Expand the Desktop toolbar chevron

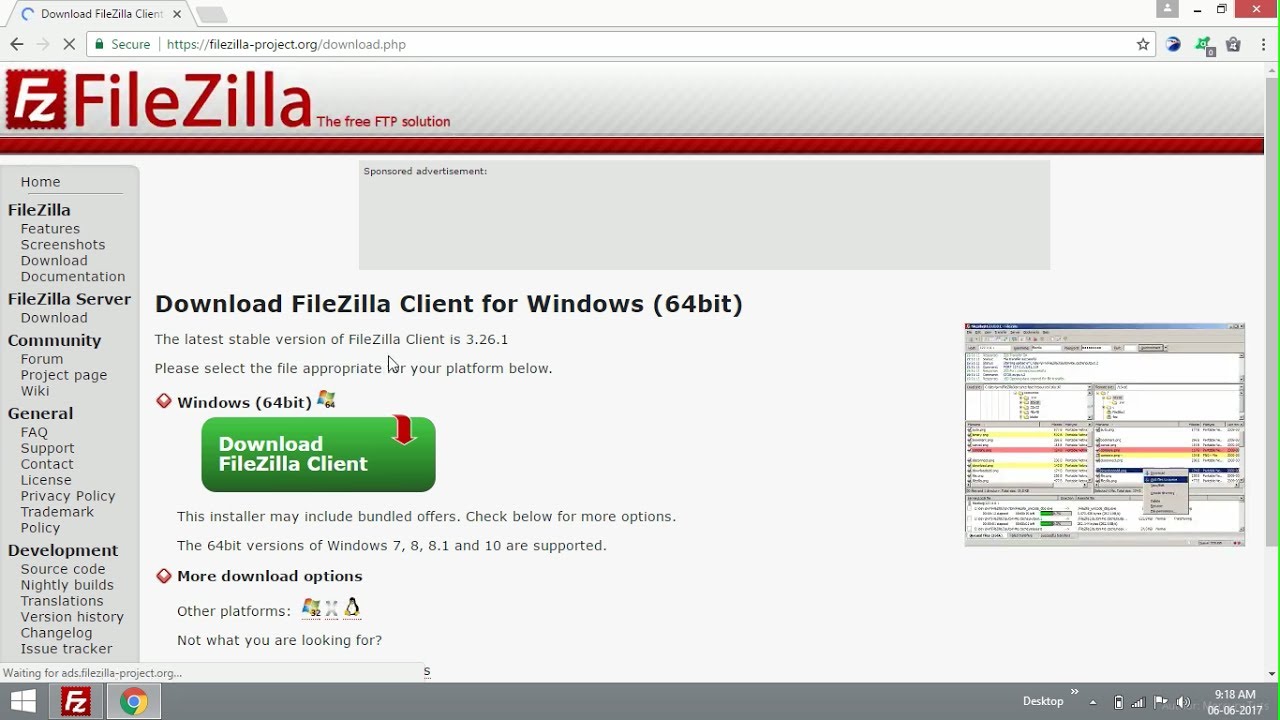click(1075, 691)
